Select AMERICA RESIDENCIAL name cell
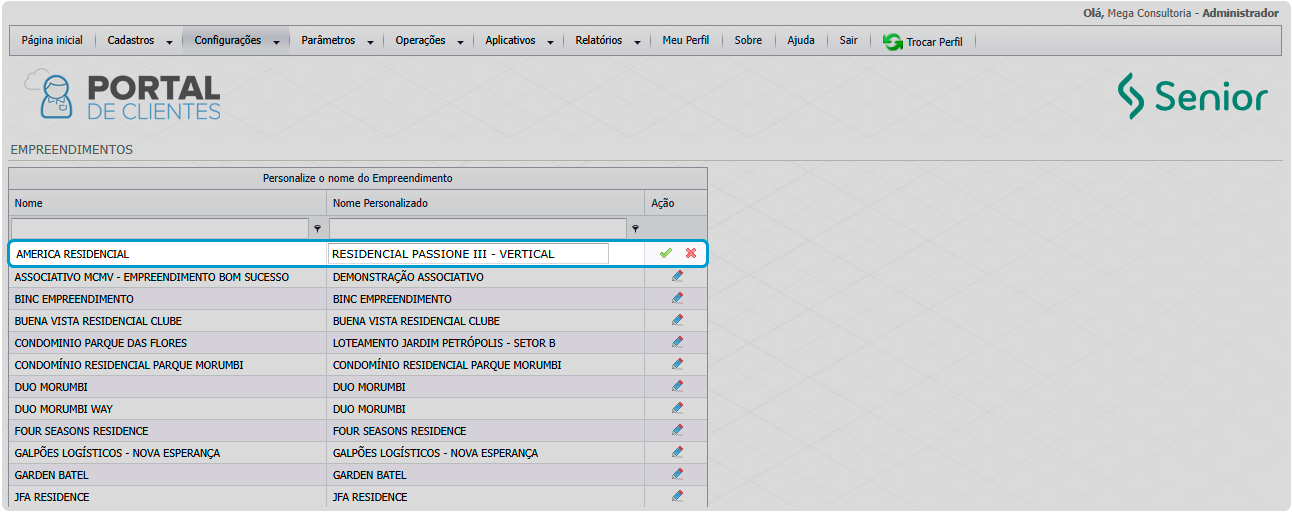 coord(168,254)
